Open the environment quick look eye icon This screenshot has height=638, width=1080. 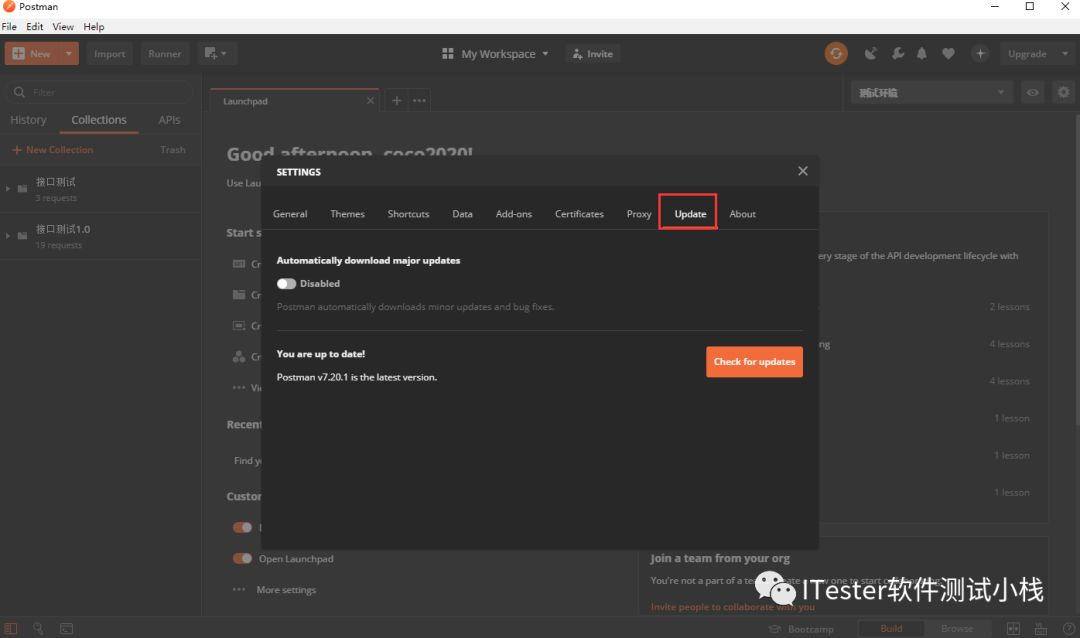click(x=1032, y=92)
